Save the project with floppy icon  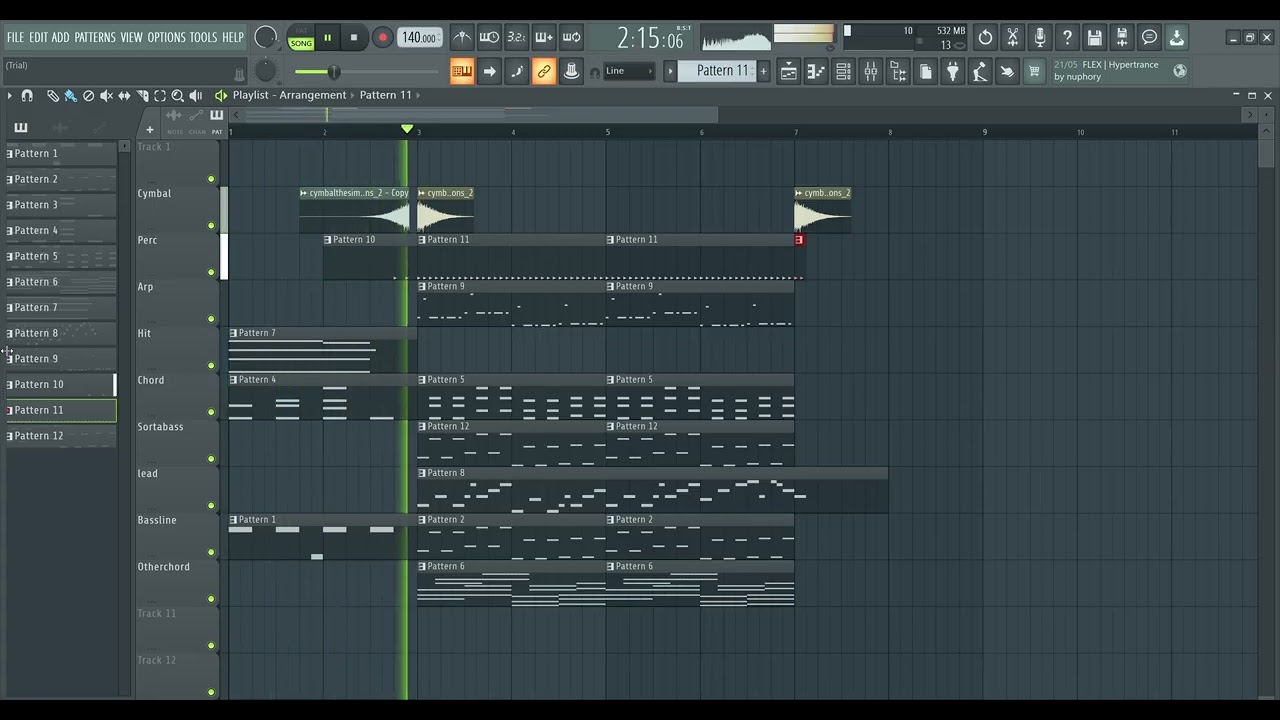1095,38
